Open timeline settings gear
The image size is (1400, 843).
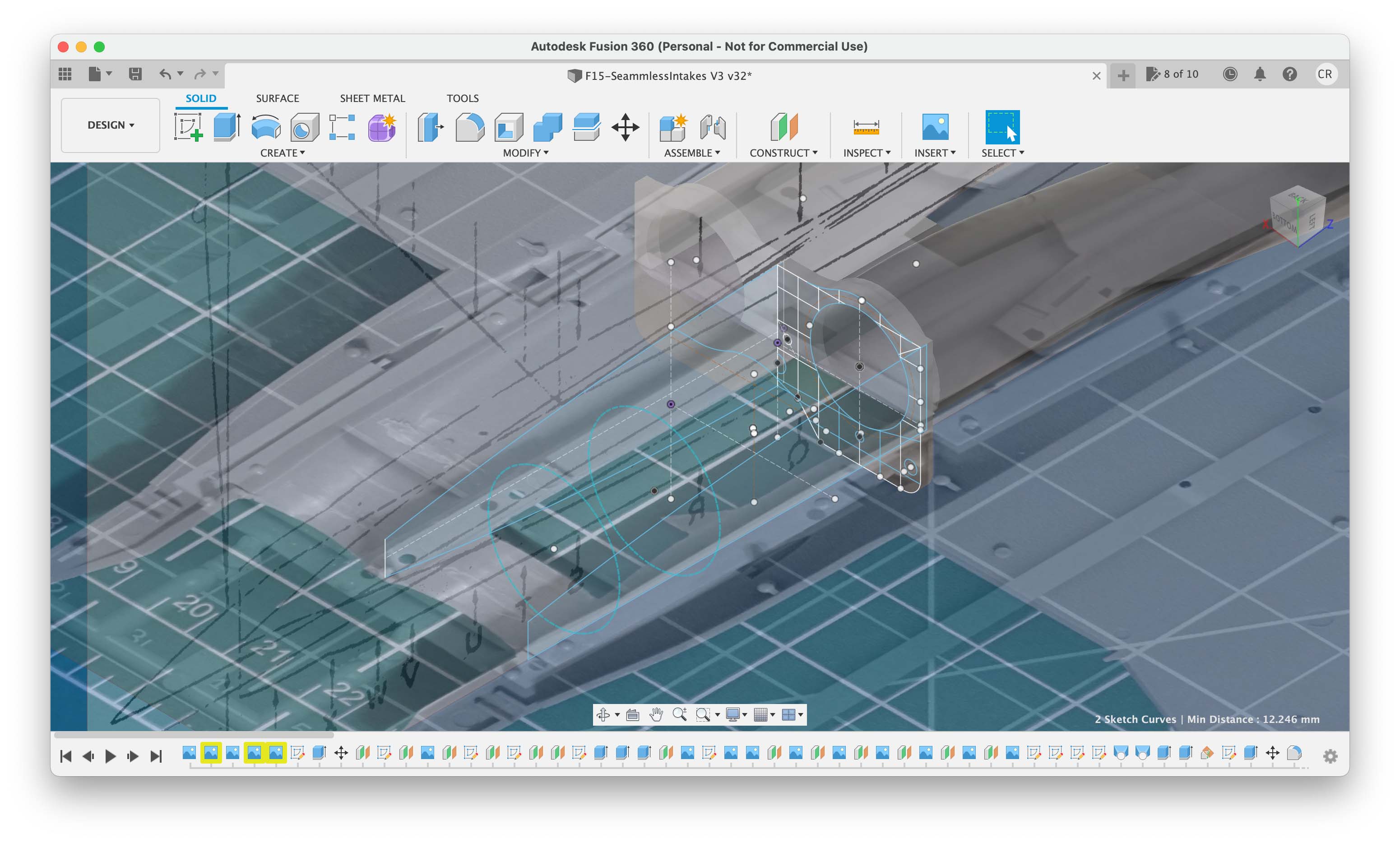[1330, 756]
